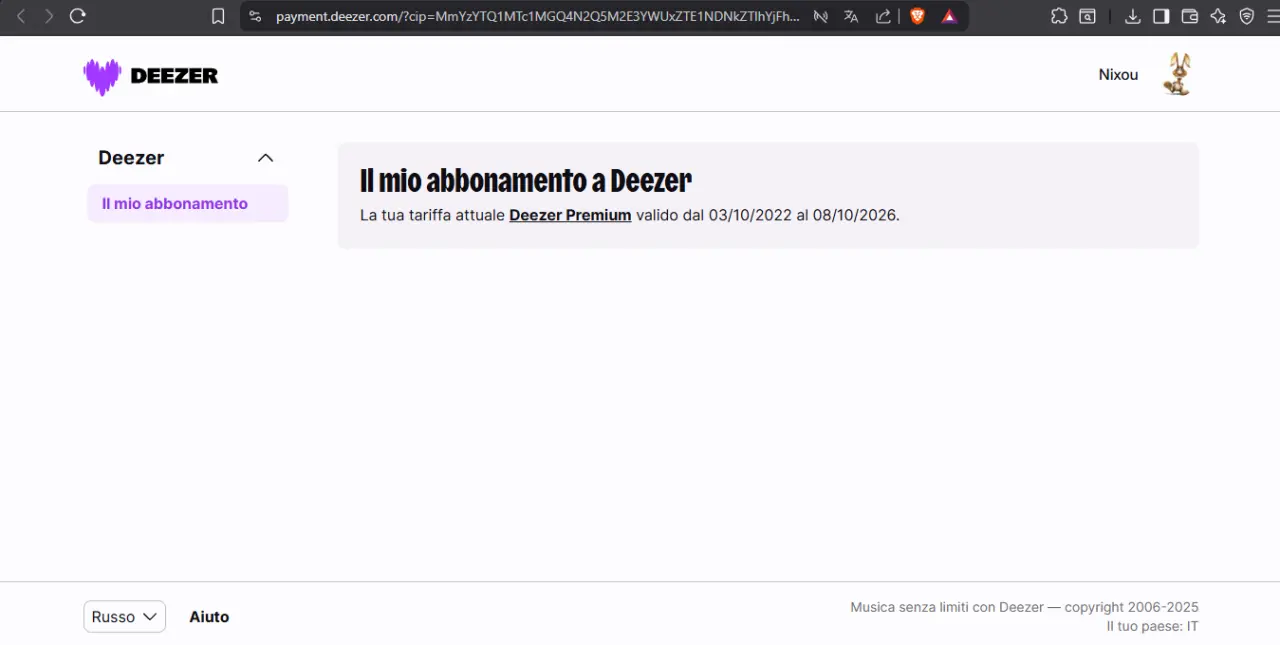Bookmark this page
Screen dimensions: 1280x645
tap(218, 16)
